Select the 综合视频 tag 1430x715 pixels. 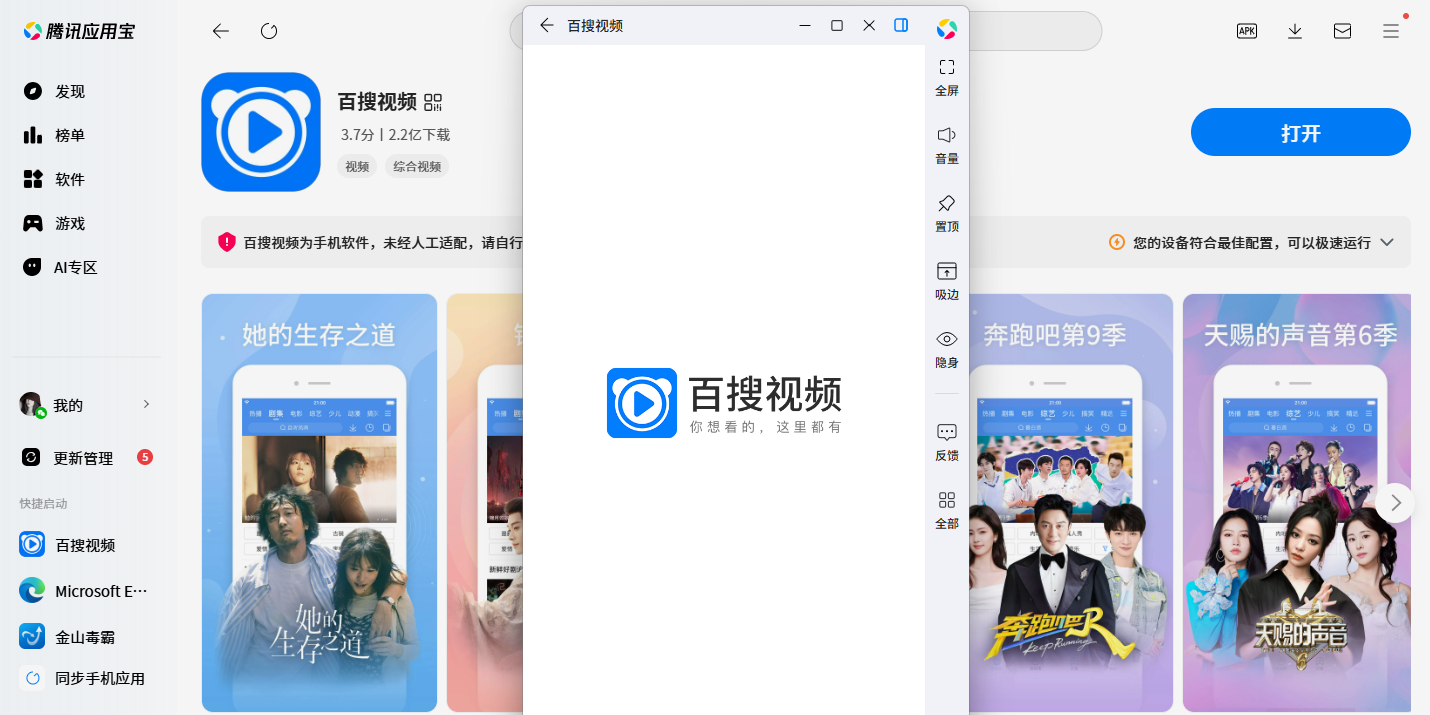[x=417, y=167]
